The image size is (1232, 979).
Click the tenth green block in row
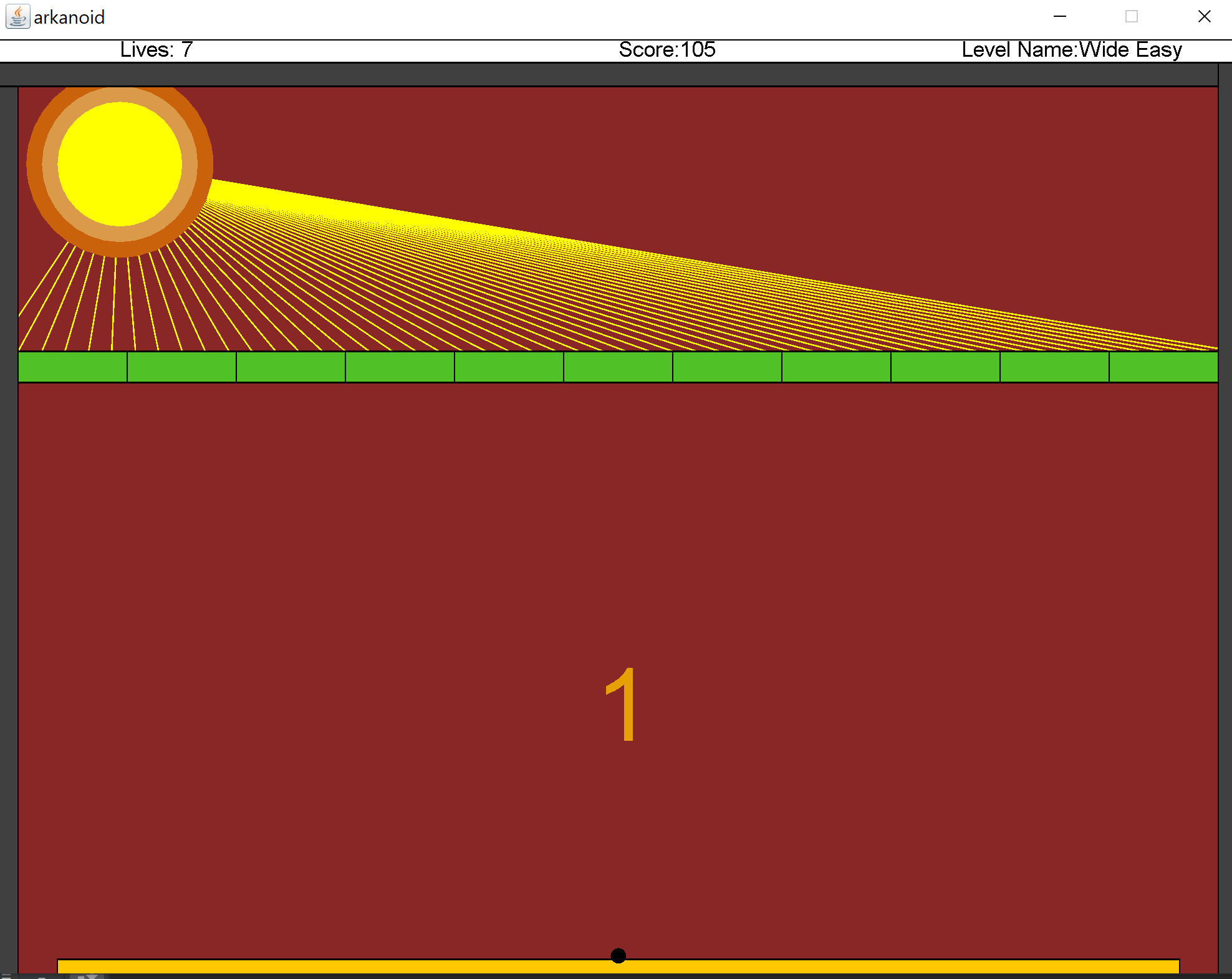point(1054,367)
